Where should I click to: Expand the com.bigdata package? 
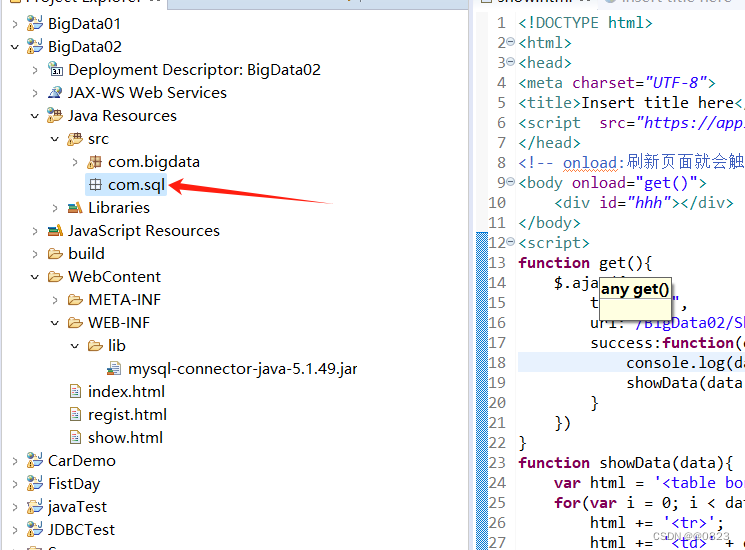pyautogui.click(x=75, y=162)
